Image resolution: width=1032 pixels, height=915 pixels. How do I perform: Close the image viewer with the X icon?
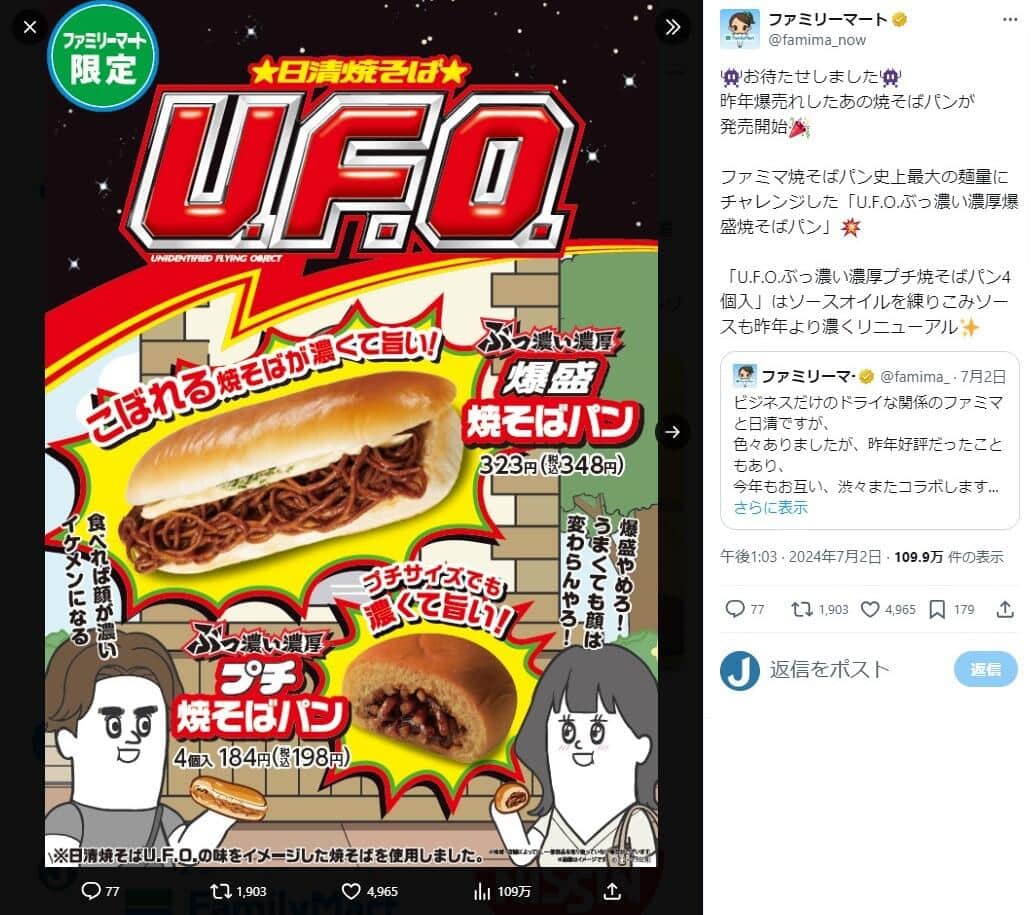coord(30,27)
